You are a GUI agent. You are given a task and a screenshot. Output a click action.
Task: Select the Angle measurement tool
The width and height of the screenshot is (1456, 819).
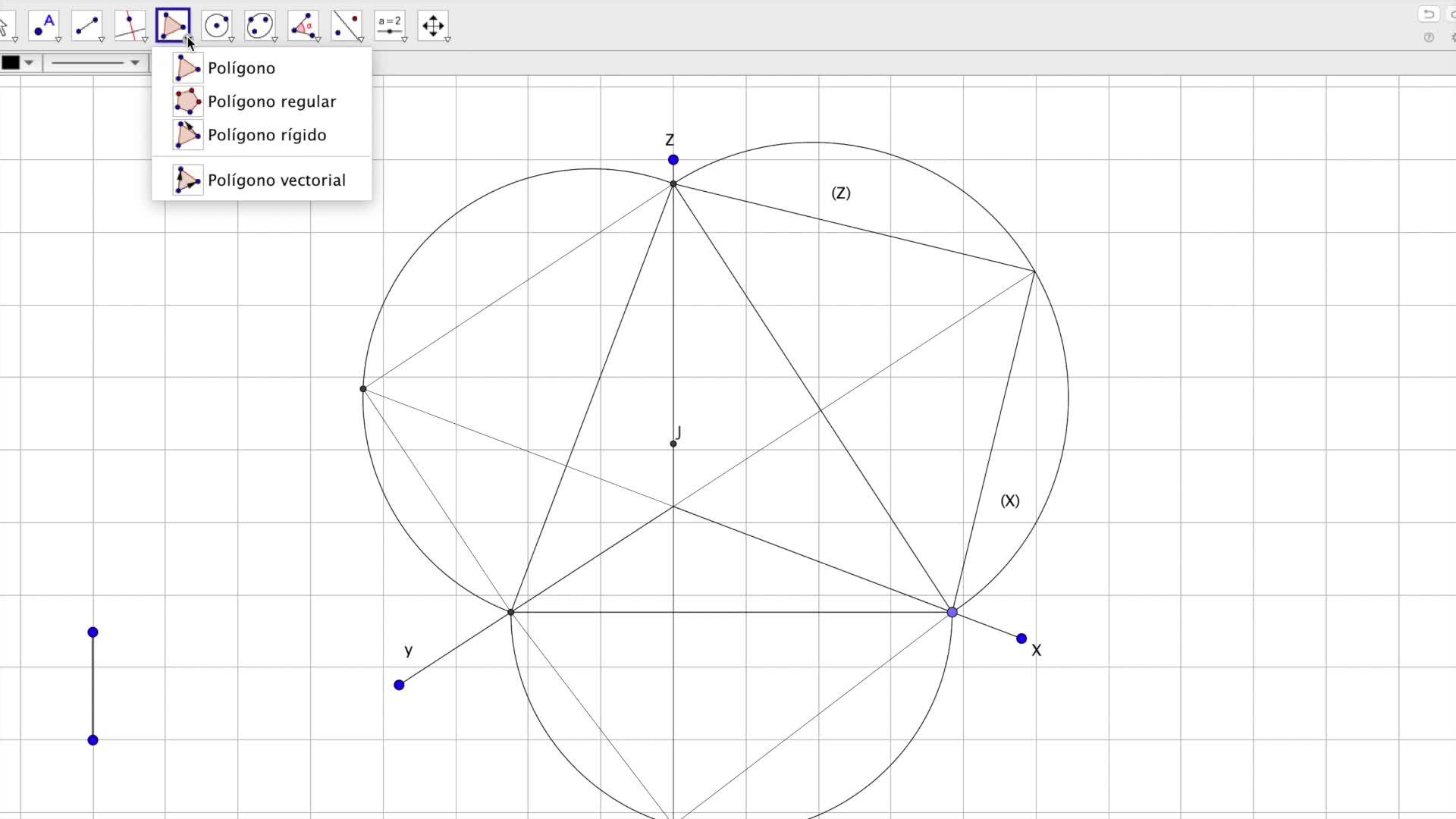pyautogui.click(x=303, y=26)
